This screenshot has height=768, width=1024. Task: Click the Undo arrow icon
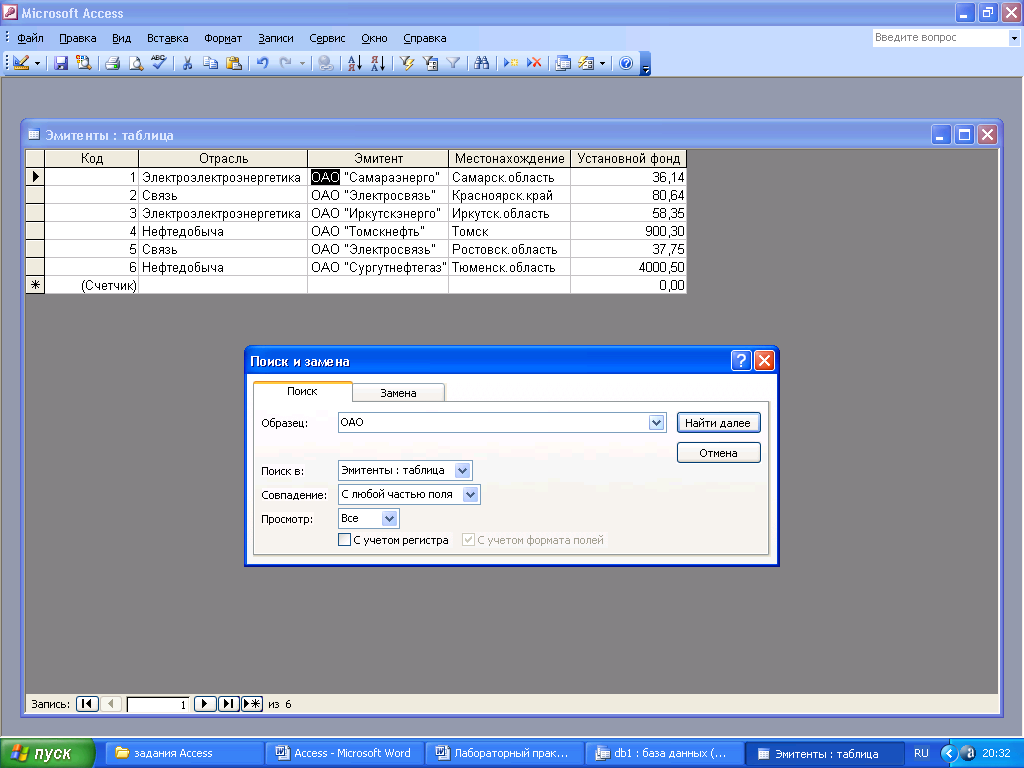click(263, 63)
